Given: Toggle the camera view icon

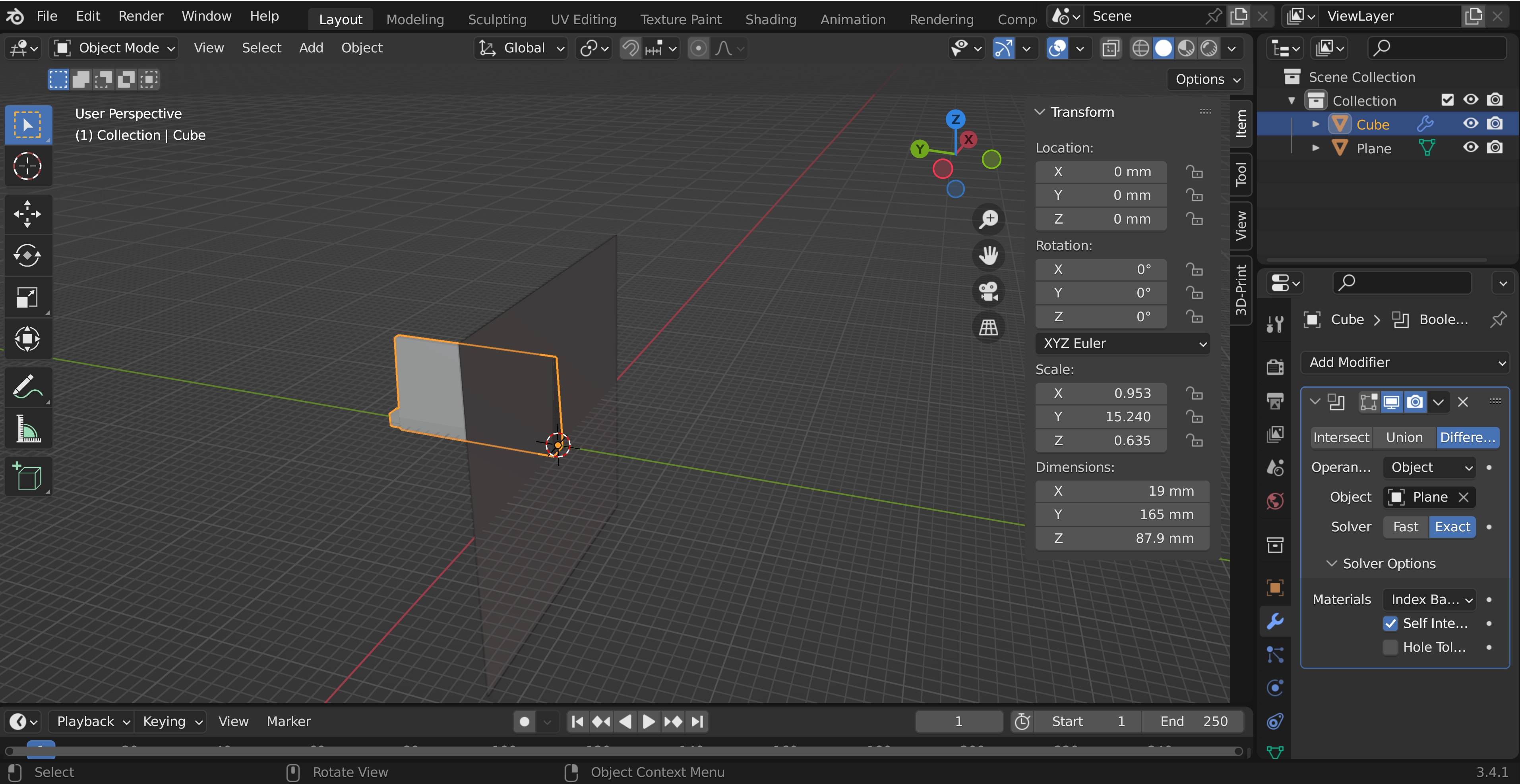Looking at the screenshot, I should click(x=988, y=292).
